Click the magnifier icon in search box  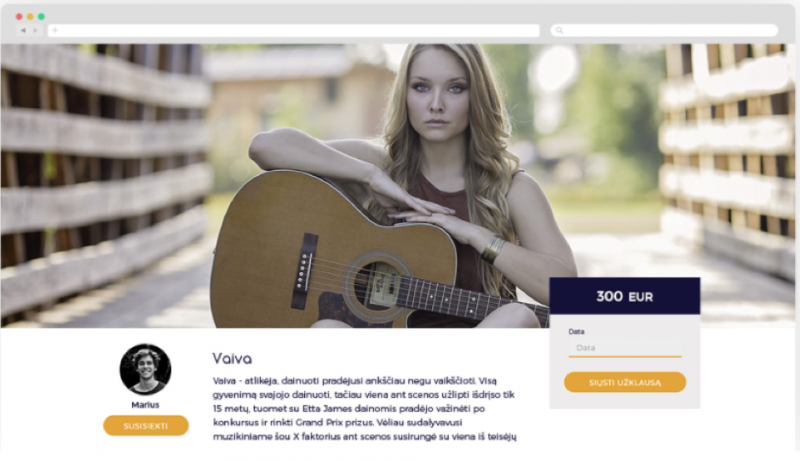(559, 31)
